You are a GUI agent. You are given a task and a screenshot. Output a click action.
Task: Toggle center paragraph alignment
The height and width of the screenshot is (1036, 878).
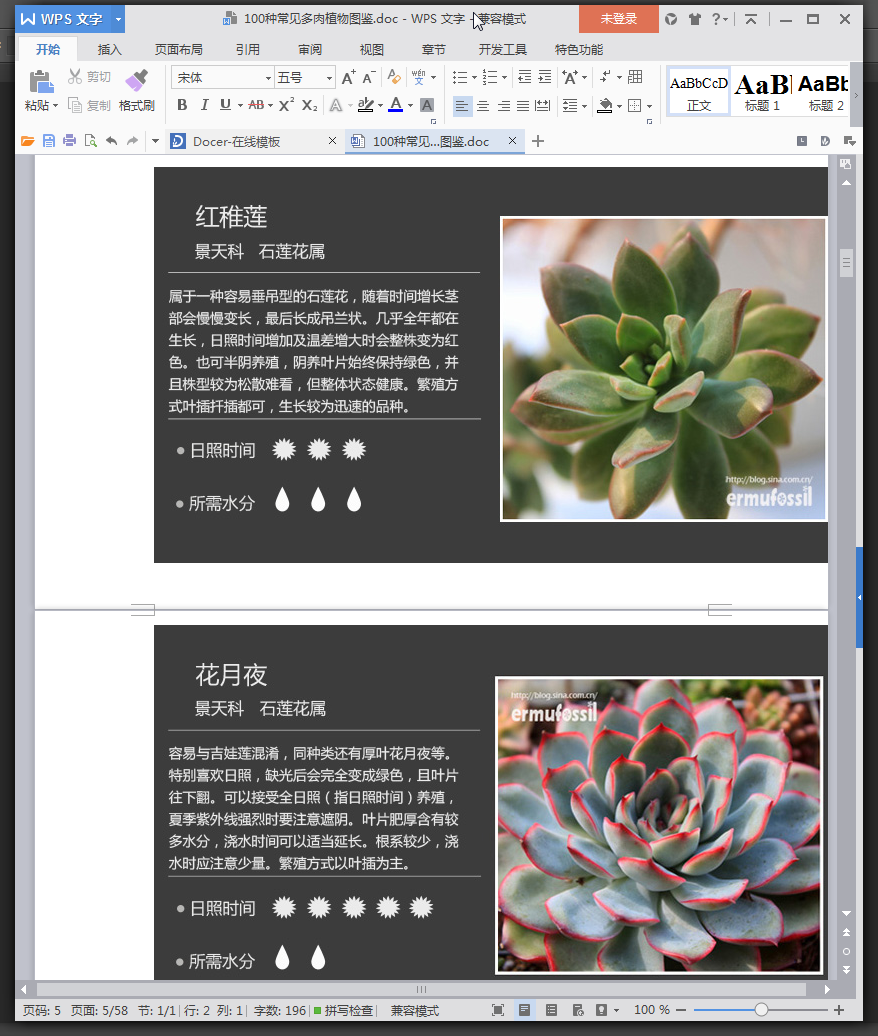pos(483,106)
